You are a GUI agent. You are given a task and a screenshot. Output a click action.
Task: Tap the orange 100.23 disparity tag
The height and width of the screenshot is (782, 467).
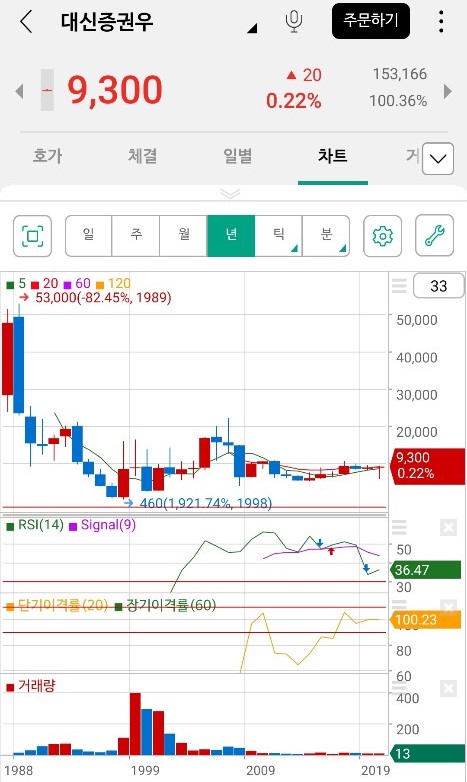point(427,620)
